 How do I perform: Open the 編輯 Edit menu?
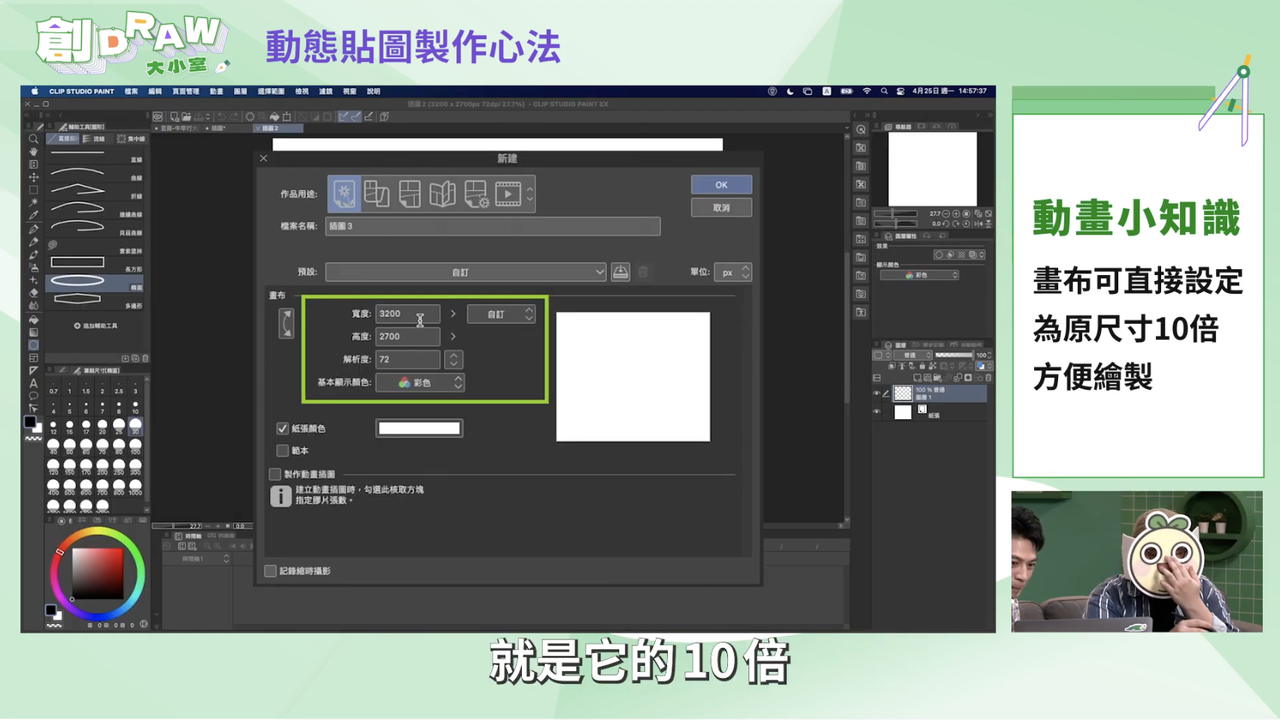click(155, 91)
